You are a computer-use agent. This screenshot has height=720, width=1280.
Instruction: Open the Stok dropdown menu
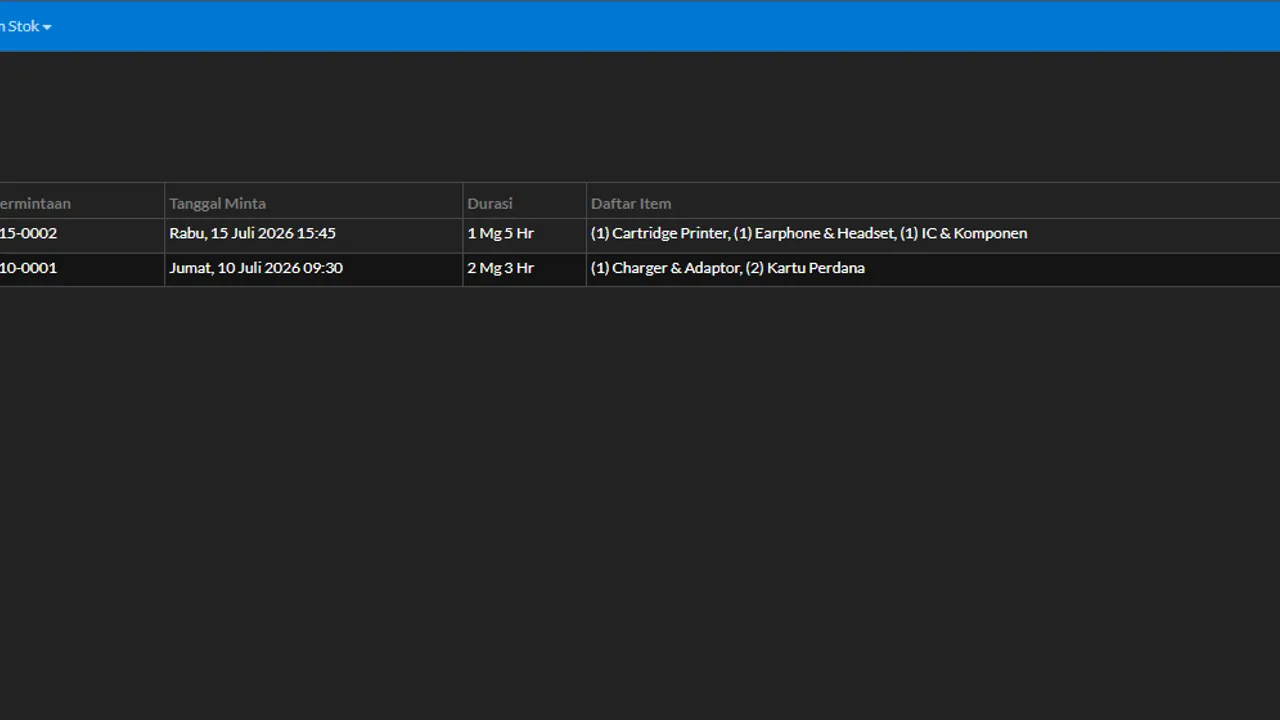tap(25, 26)
